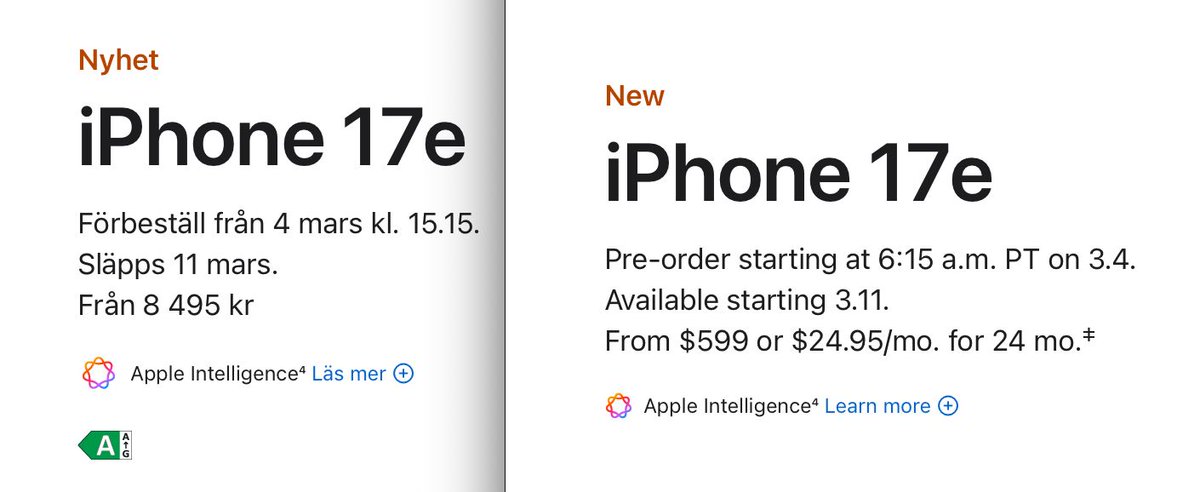Open the Läs mer link
Screen dimensions: 1200x492
(348, 374)
